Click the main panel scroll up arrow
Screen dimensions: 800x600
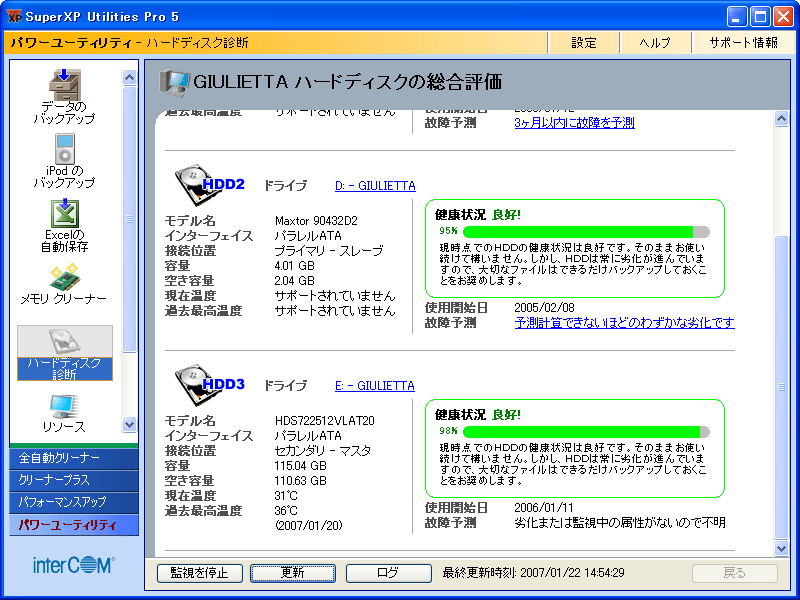(782, 119)
